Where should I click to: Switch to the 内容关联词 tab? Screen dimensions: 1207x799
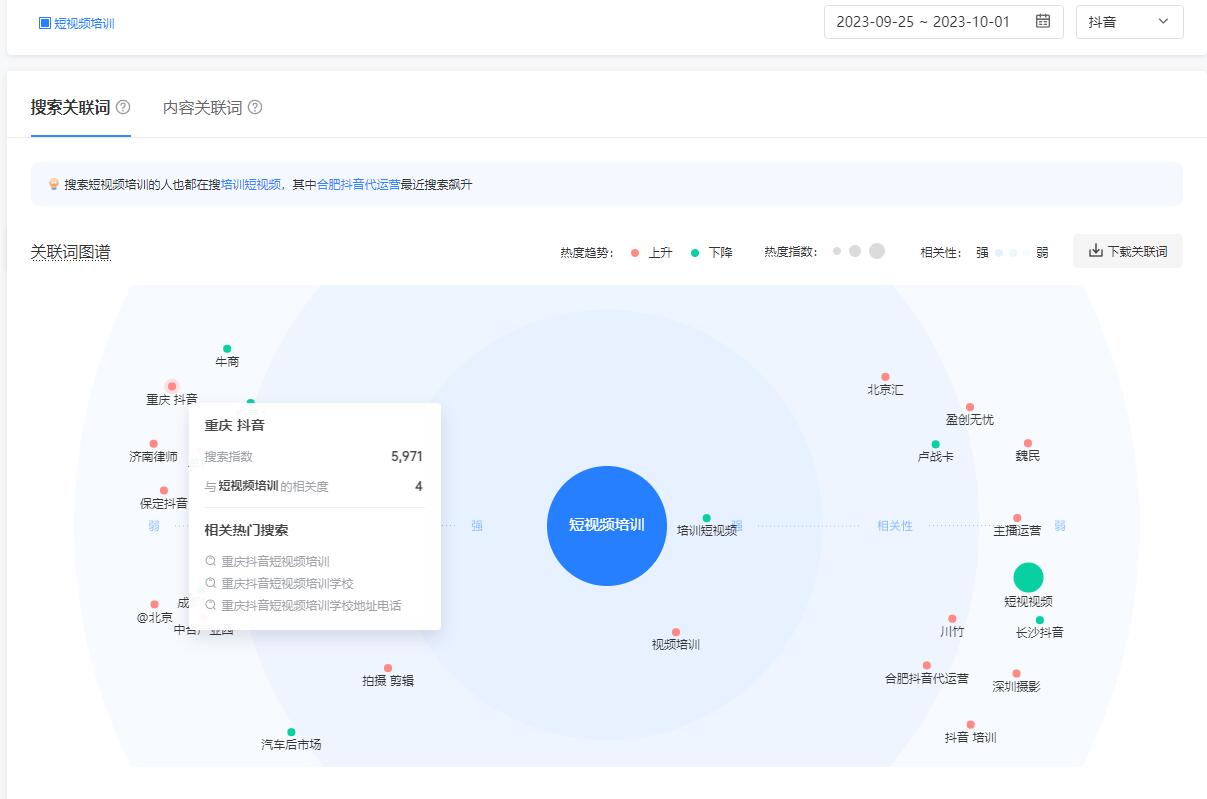click(203, 107)
